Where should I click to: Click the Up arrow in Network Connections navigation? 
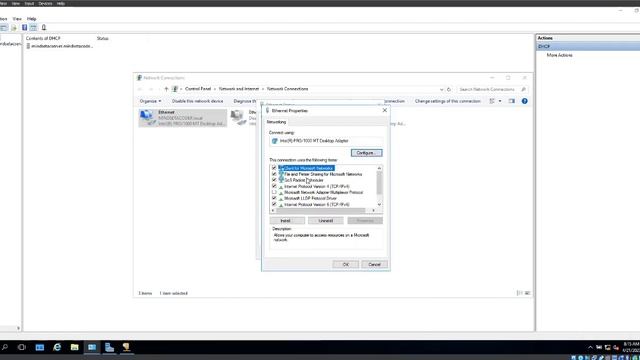[166, 89]
